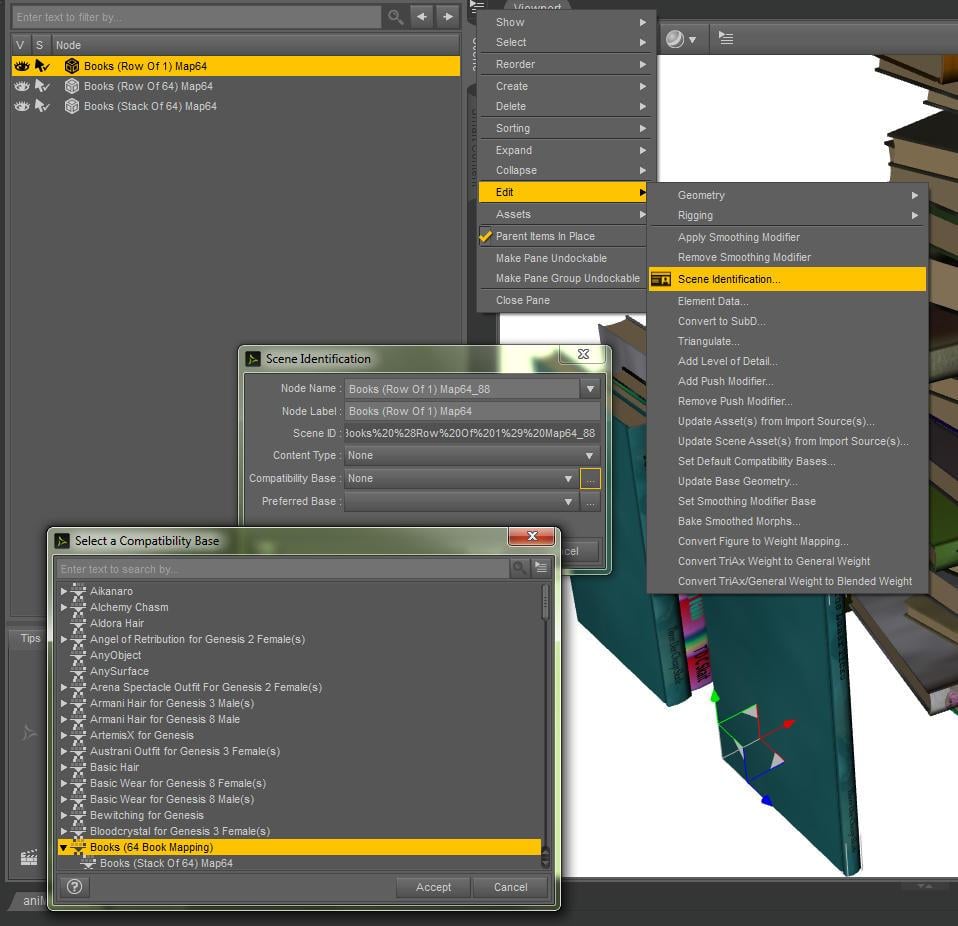
Task: Toggle visibility eye for Books (Row Of 64) Map64
Action: tap(22, 86)
